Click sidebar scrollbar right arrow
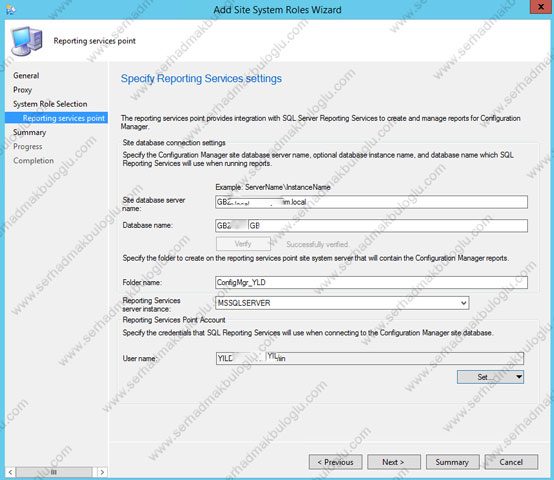 click(x=102, y=472)
